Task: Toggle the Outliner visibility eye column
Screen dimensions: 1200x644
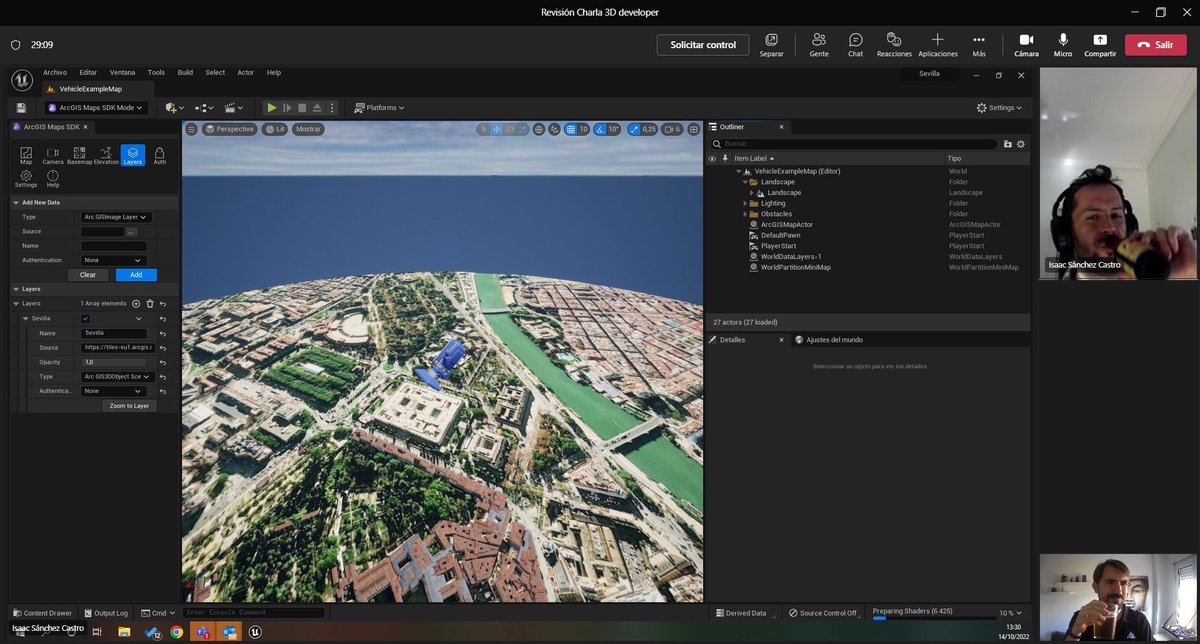Action: click(712, 158)
